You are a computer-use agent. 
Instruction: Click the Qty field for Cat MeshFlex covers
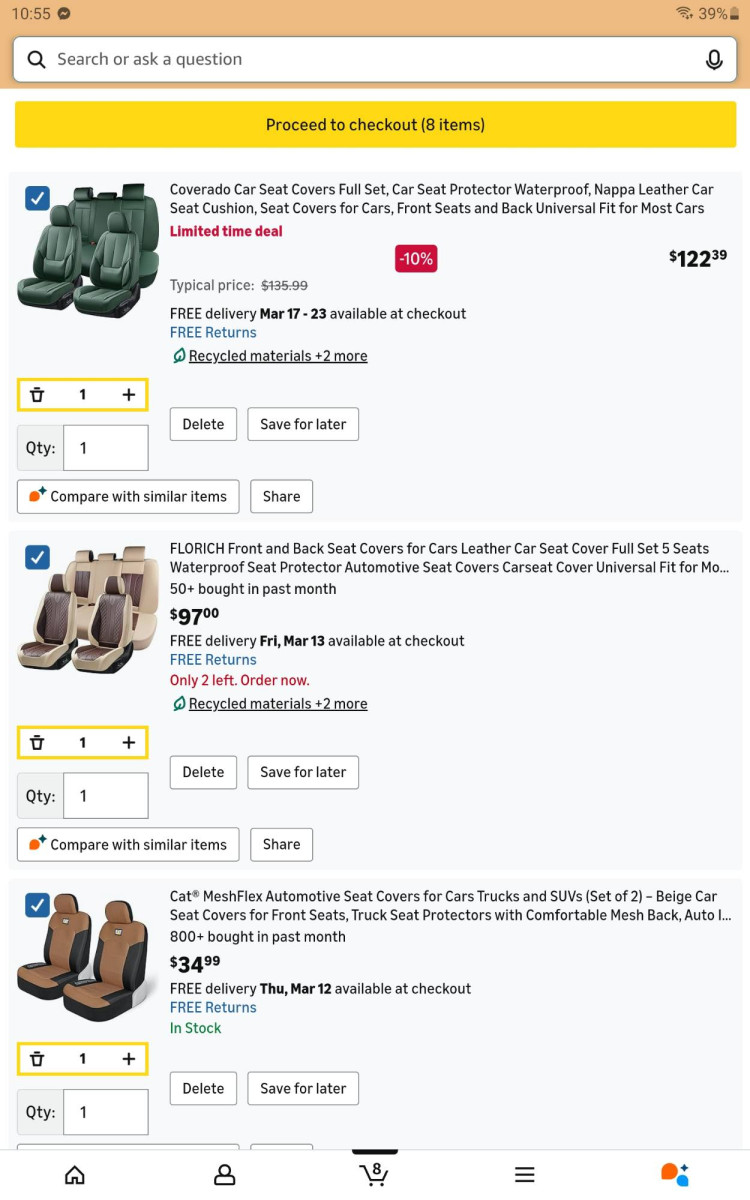pos(106,1111)
